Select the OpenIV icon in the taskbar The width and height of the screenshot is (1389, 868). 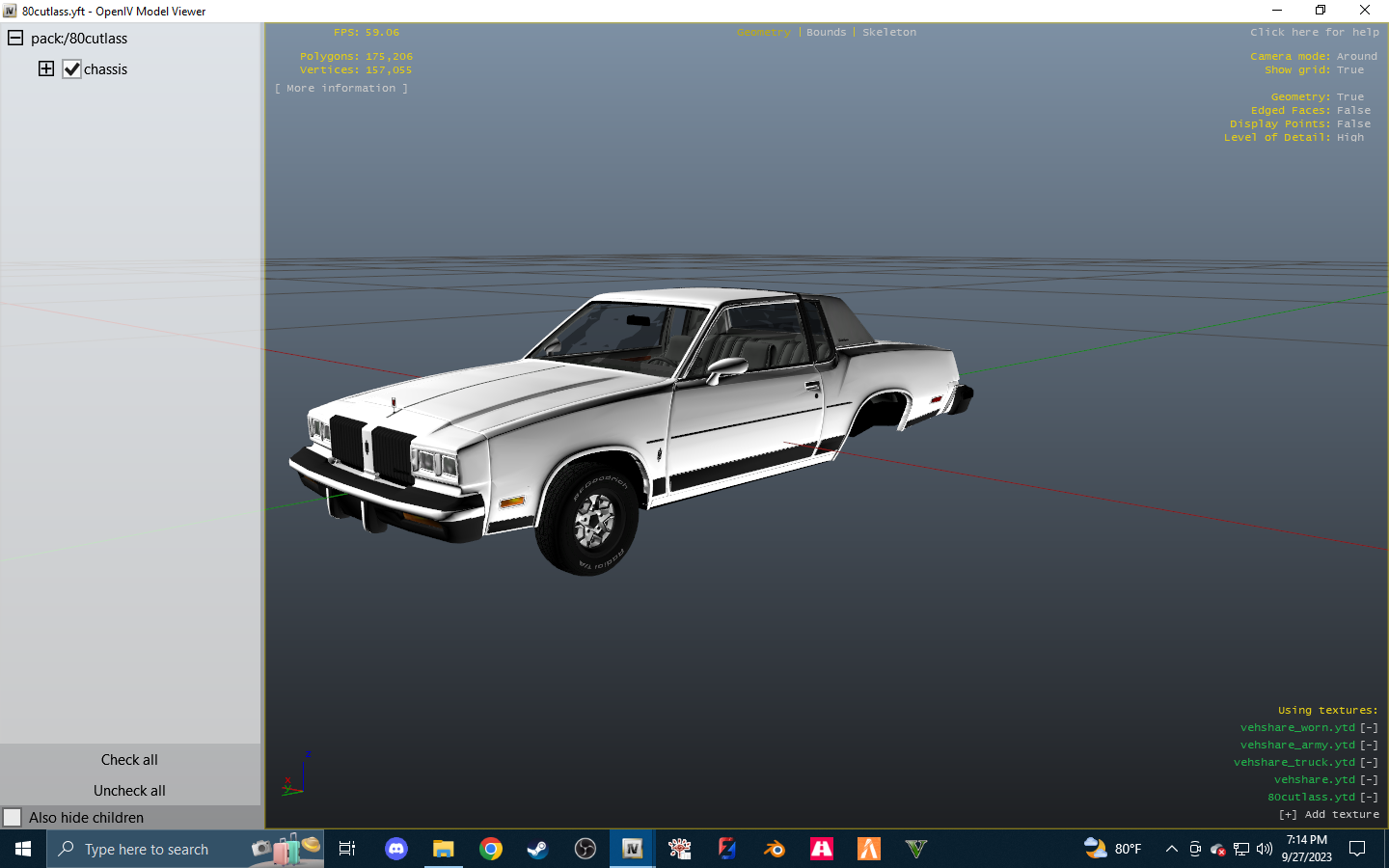tap(632, 849)
